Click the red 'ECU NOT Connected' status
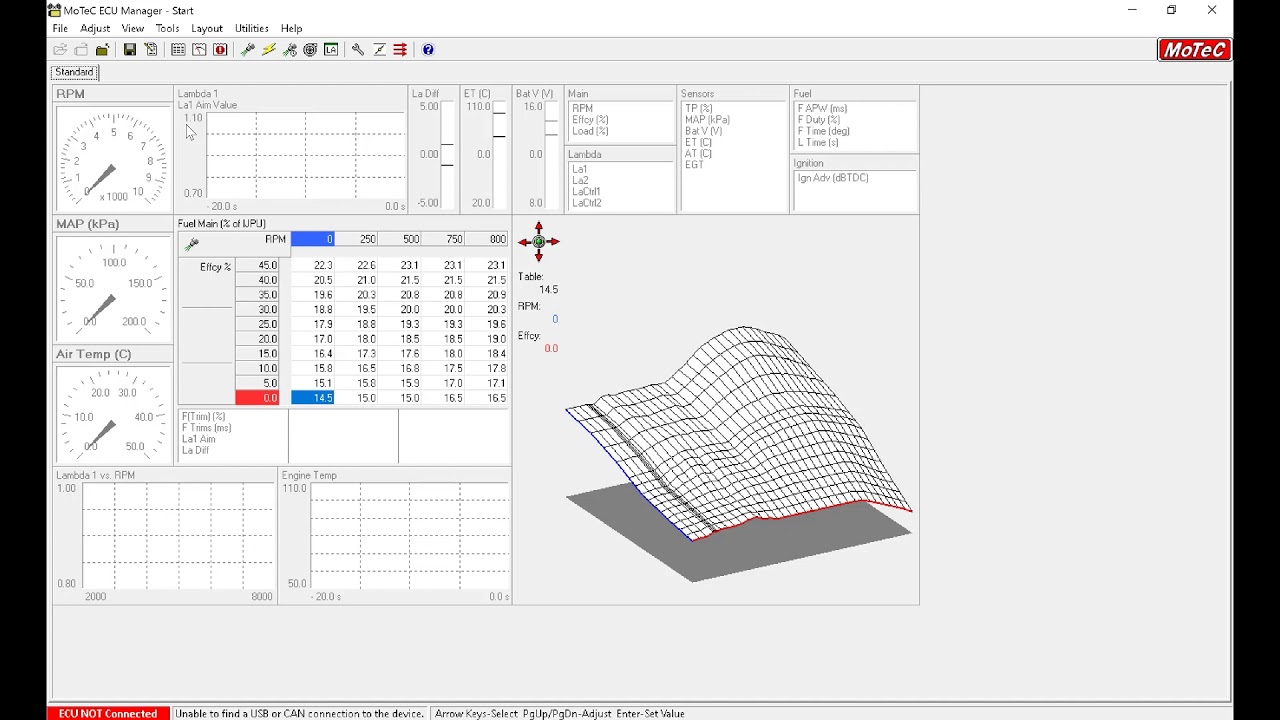This screenshot has height=720, width=1280. tap(108, 714)
